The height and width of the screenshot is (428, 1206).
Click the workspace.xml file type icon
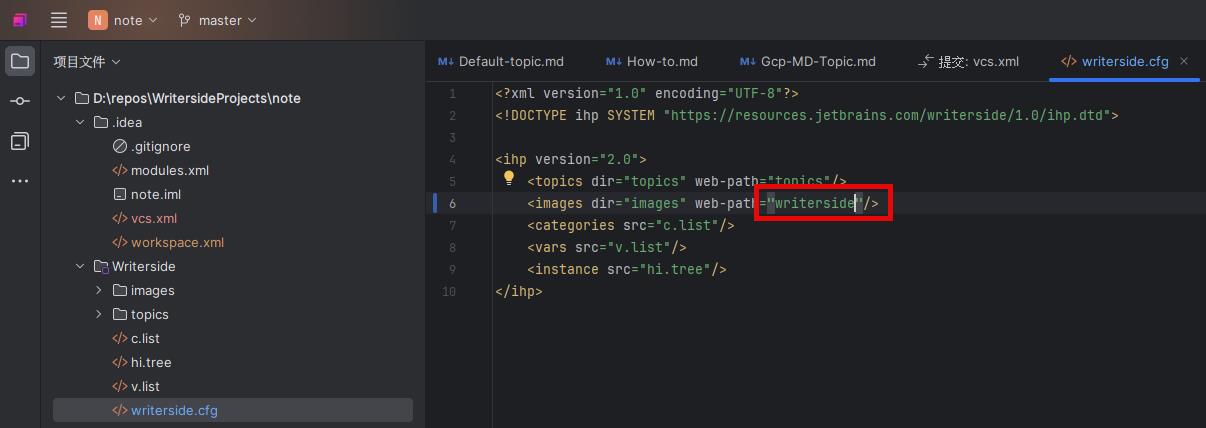point(120,242)
